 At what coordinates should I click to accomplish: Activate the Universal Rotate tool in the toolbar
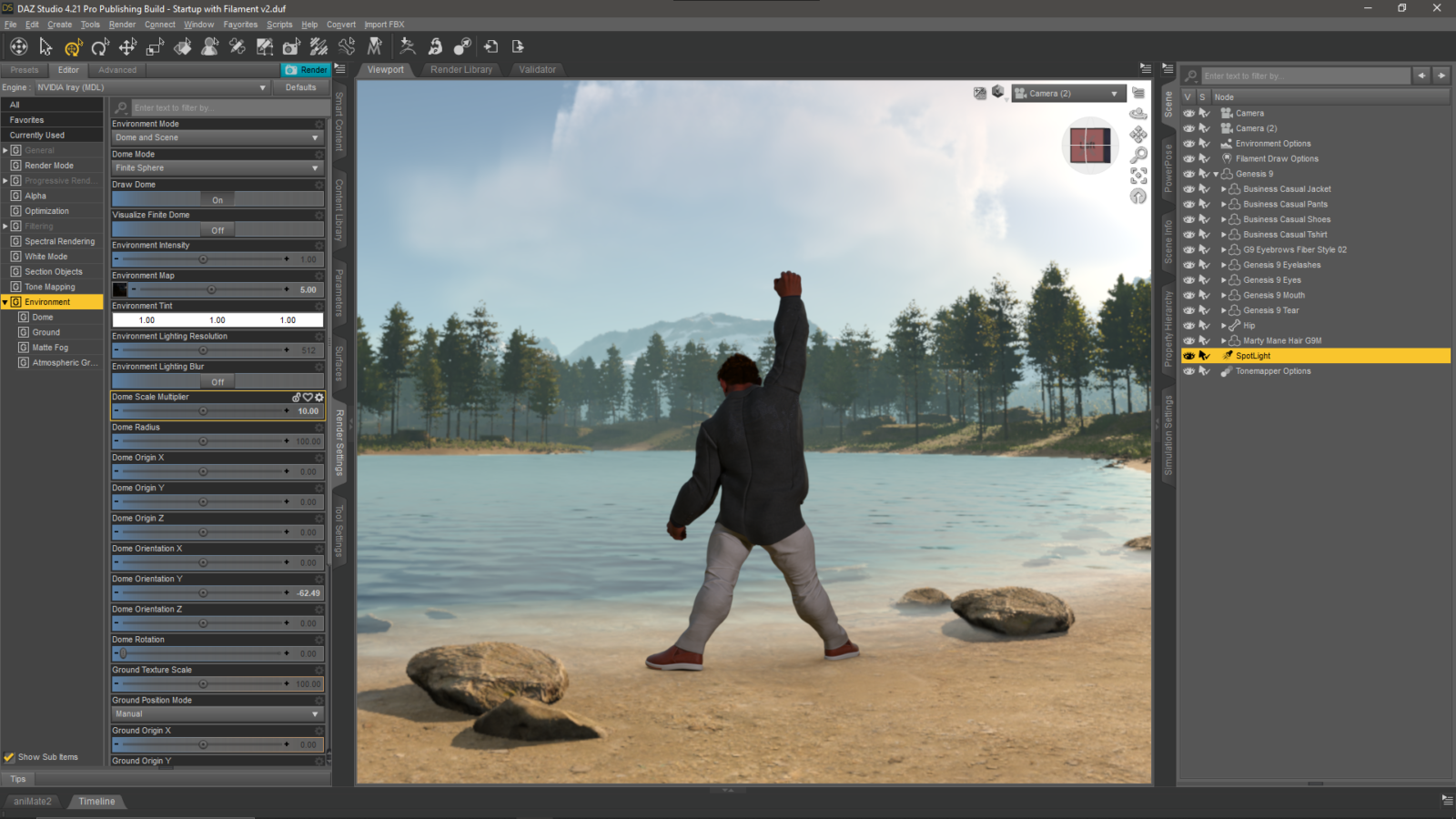click(100, 45)
